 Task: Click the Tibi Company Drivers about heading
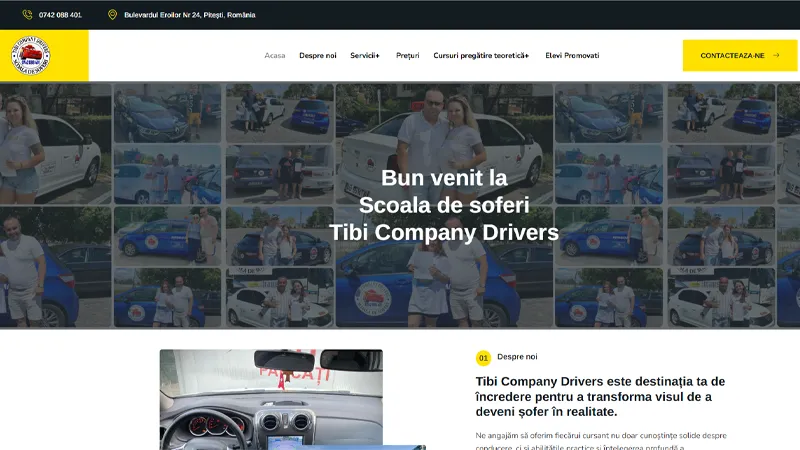coord(600,396)
